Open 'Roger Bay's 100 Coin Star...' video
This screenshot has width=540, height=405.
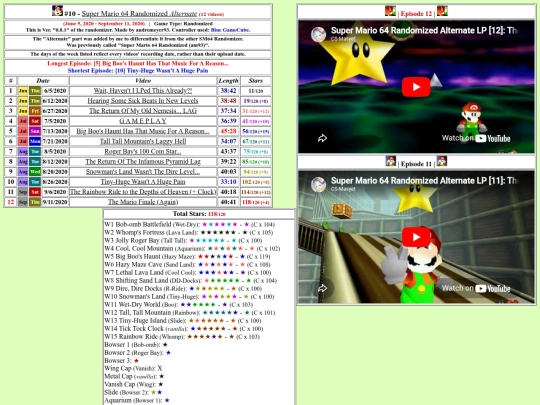[143, 151]
